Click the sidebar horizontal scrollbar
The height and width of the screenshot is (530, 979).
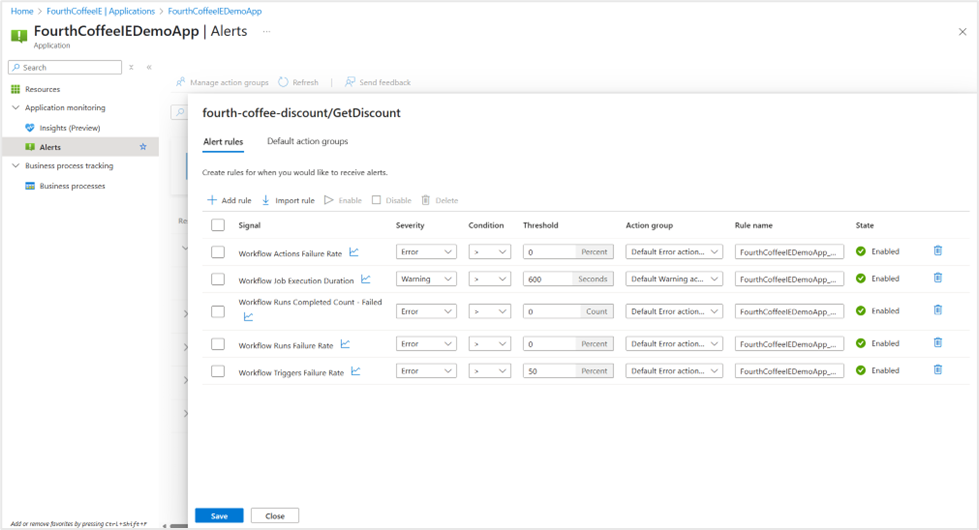[x=179, y=526]
